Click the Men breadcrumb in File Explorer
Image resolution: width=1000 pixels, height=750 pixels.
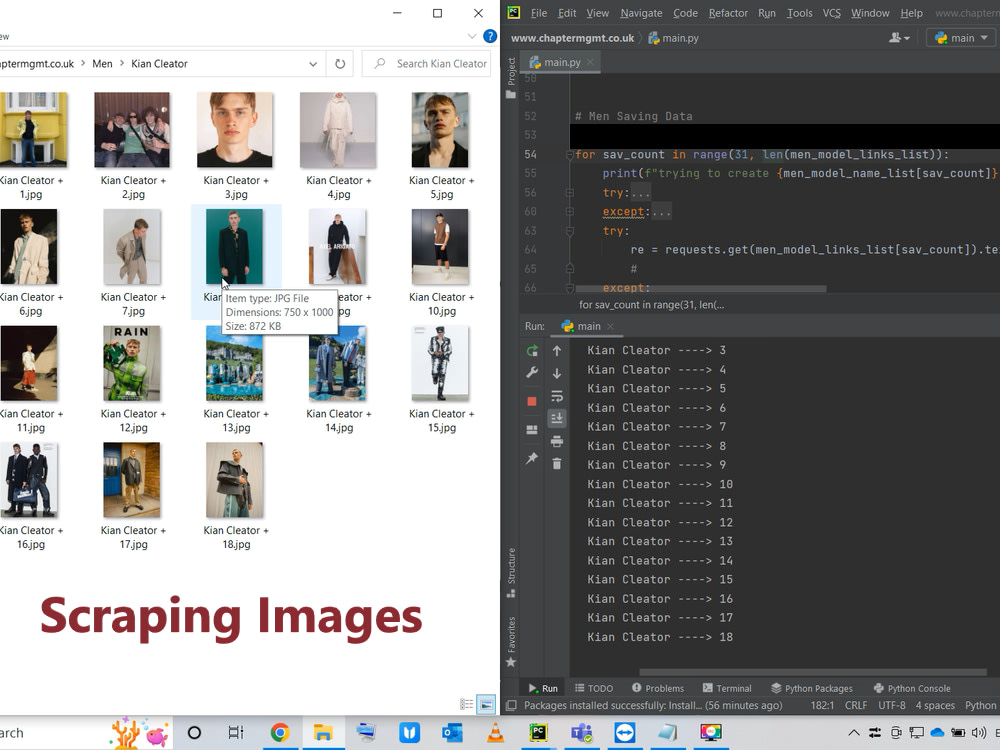102,64
